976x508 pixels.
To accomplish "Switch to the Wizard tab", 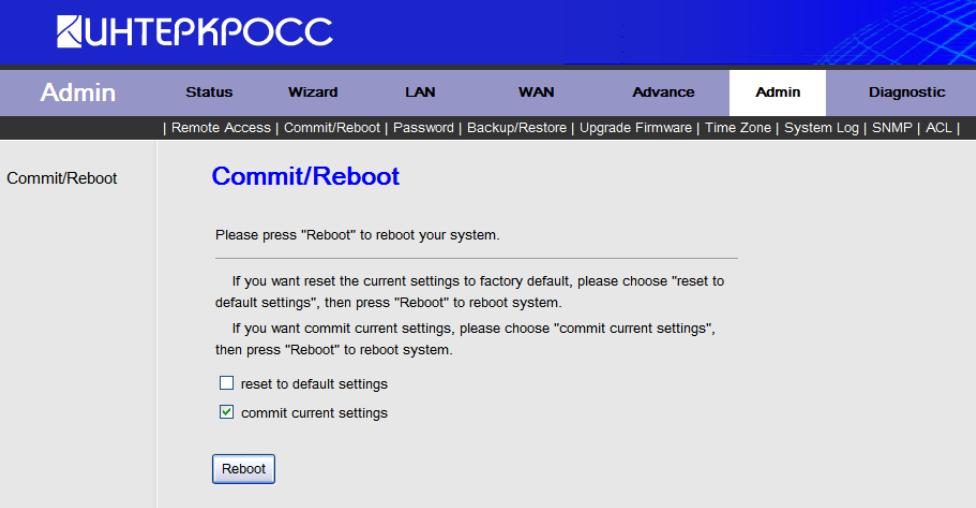I will [312, 92].
